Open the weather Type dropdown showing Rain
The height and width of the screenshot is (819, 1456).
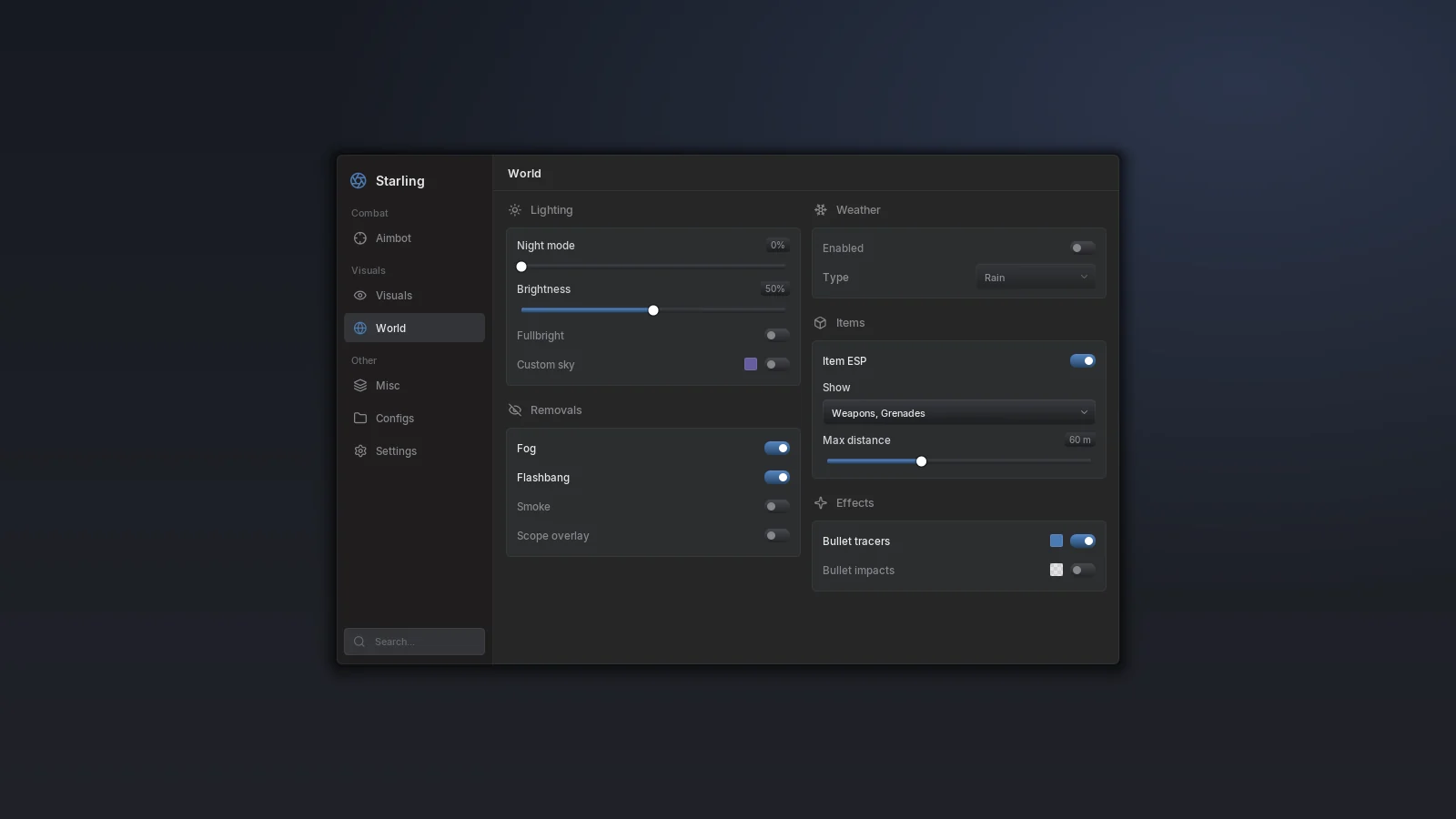[1036, 278]
